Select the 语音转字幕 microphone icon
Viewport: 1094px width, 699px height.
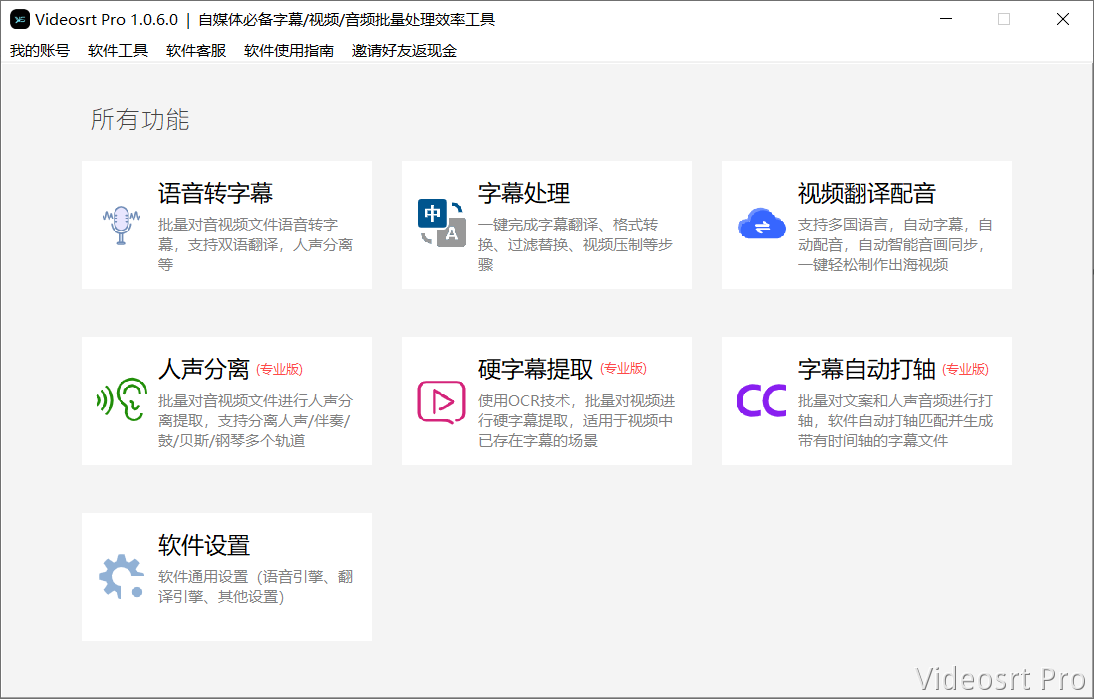tap(121, 225)
